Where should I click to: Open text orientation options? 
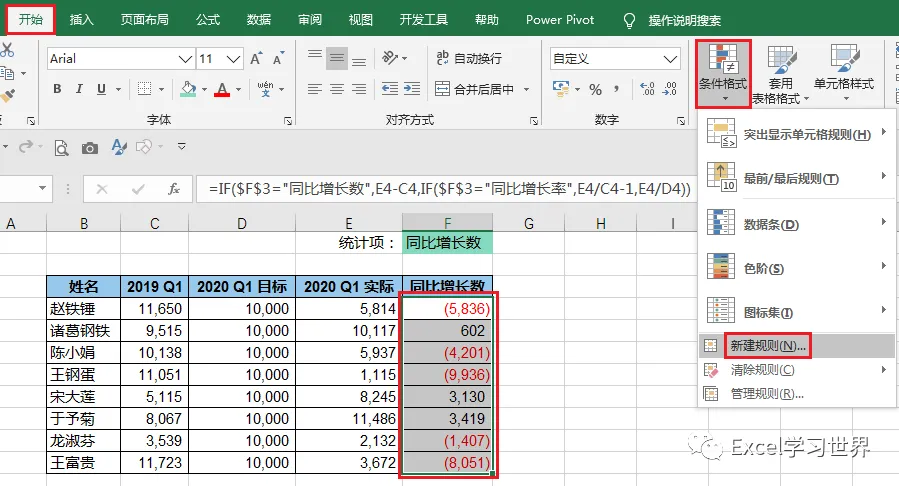click(394, 58)
